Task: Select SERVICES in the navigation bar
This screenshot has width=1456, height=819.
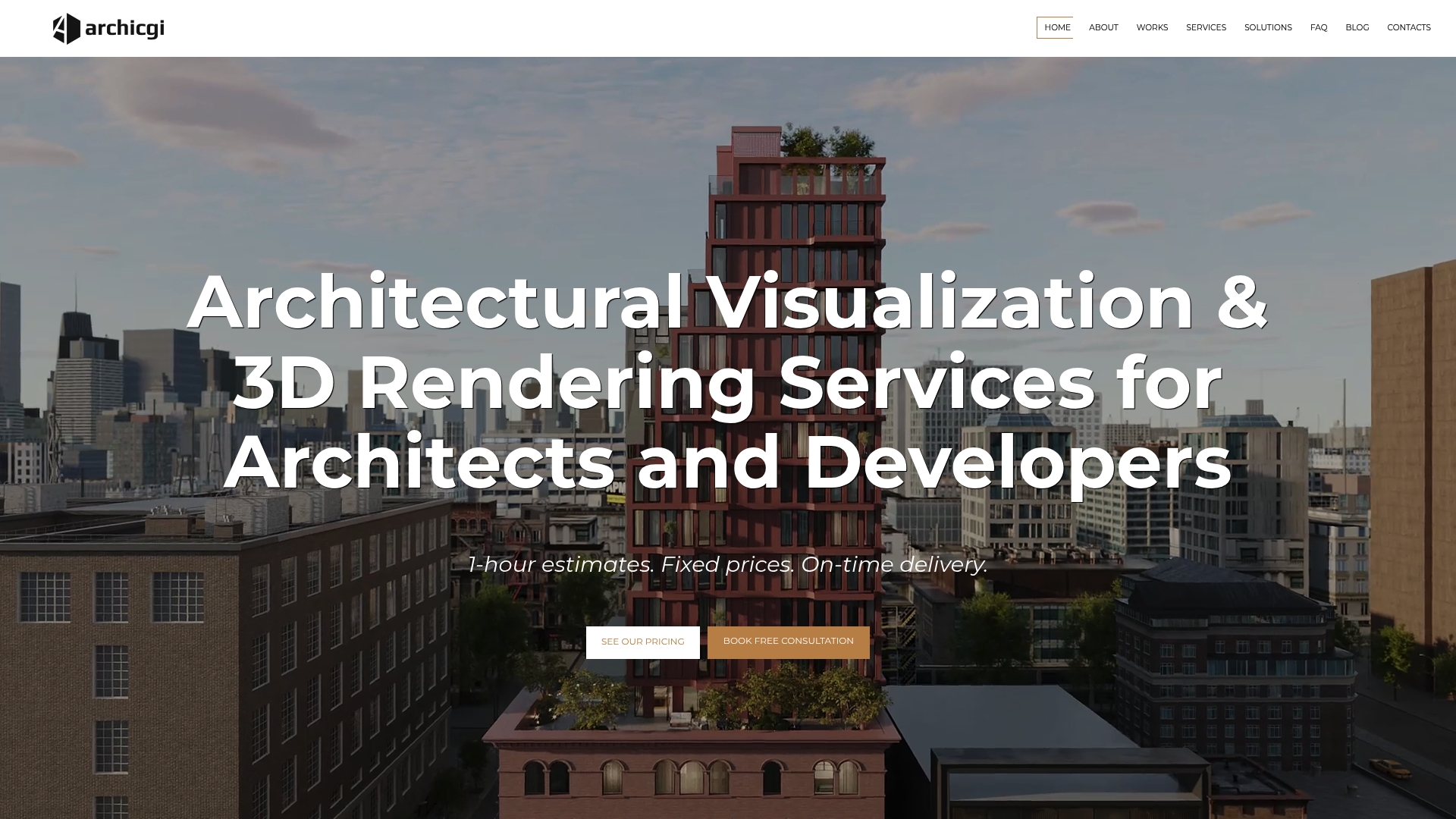Action: pyautogui.click(x=1206, y=27)
